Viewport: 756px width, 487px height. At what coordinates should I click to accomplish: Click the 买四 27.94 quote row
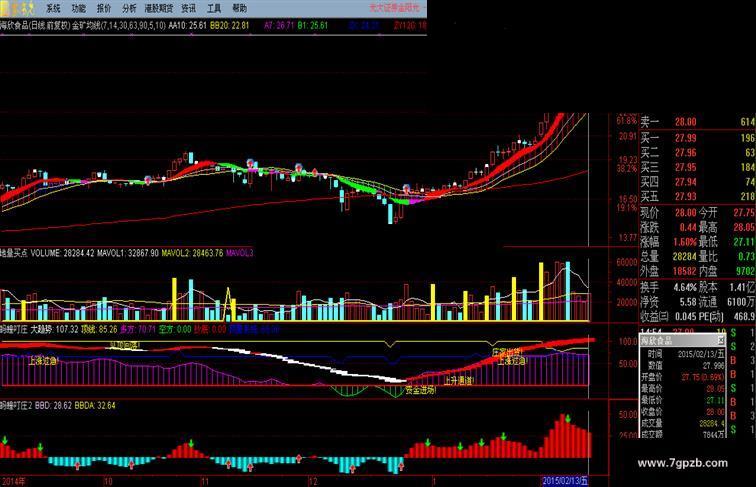(697, 181)
